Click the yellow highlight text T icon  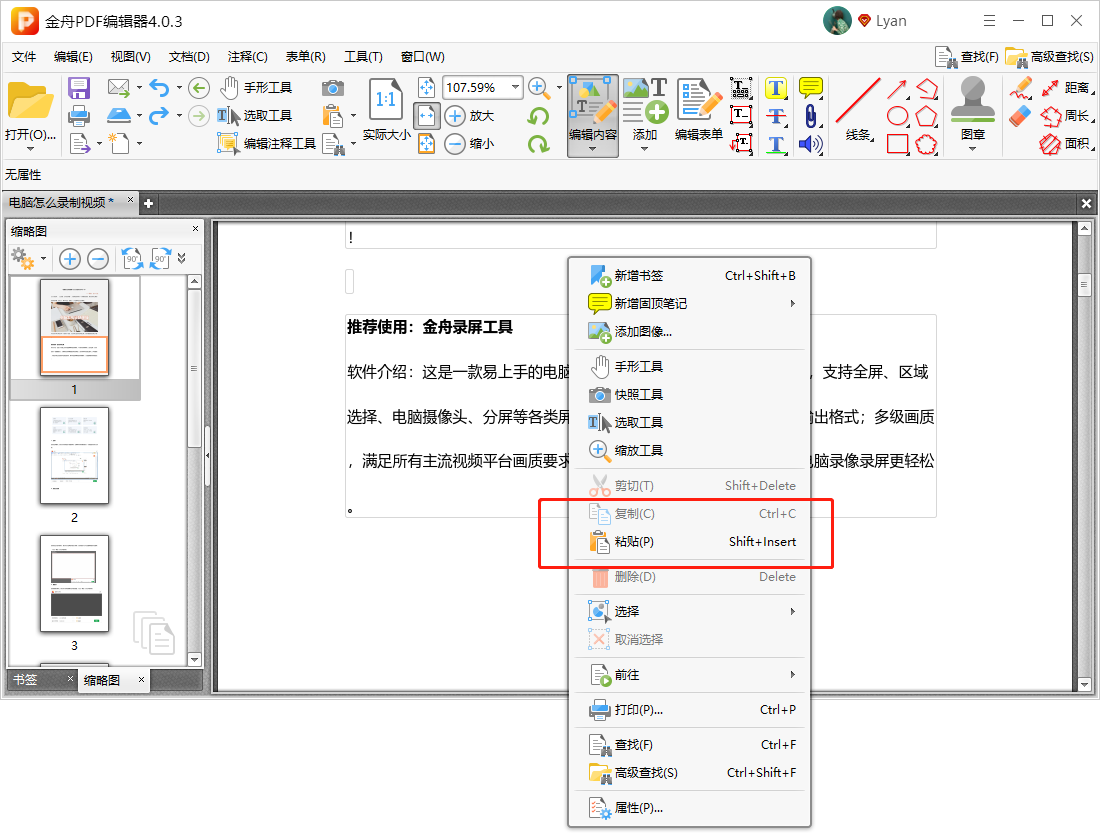click(775, 88)
